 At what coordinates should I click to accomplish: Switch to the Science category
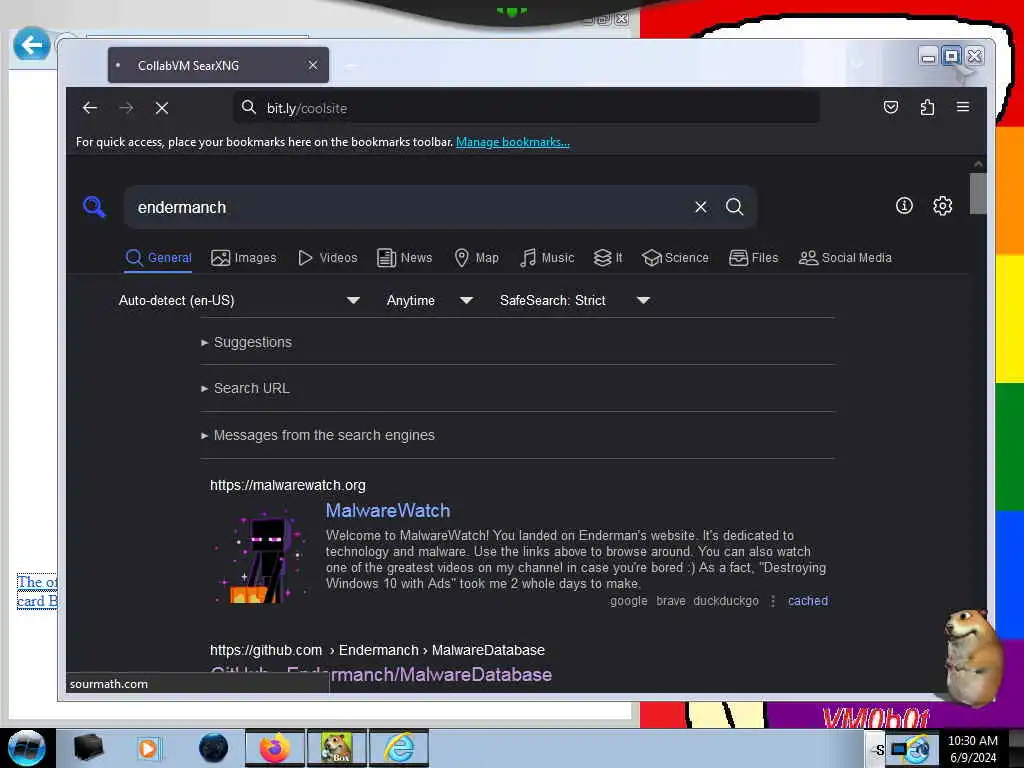coord(675,258)
